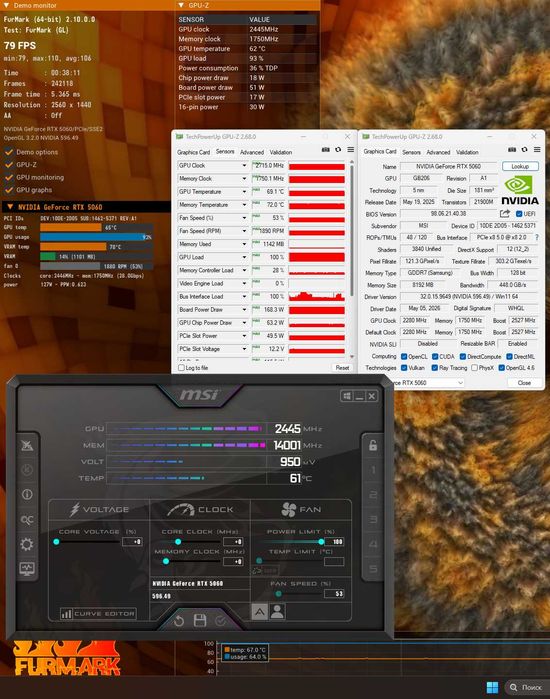
Task: Open Validation tab in Graphics Card window
Action: click(467, 152)
